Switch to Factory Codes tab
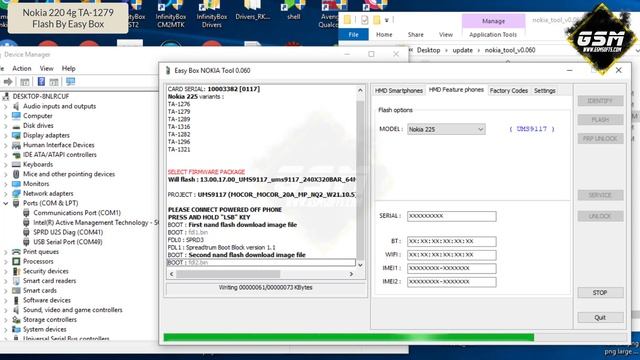This screenshot has width=640, height=360. [509, 91]
